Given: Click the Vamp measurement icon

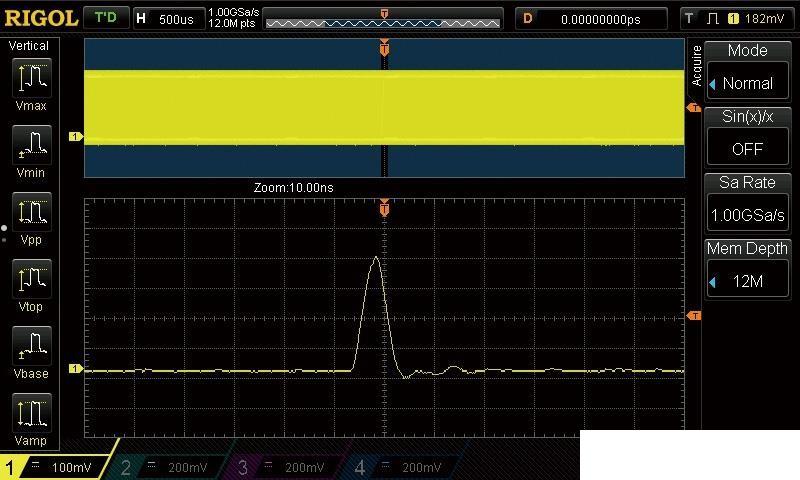Looking at the screenshot, I should (x=31, y=413).
